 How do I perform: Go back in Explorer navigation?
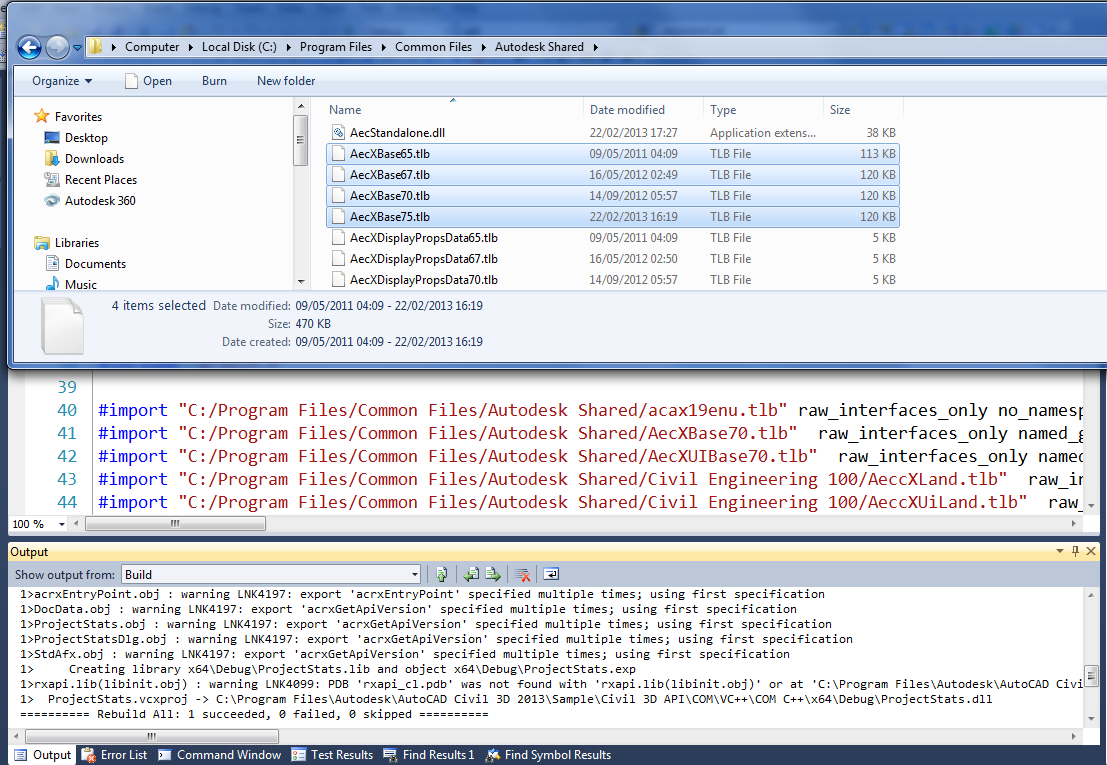(30, 47)
